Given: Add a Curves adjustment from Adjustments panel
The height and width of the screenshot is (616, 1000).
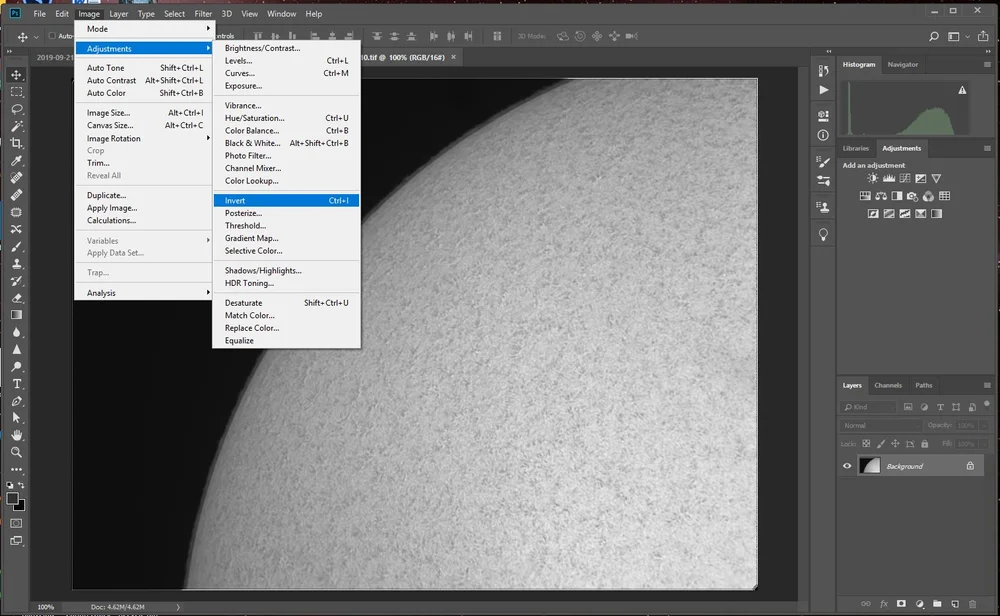Looking at the screenshot, I should point(904,179).
